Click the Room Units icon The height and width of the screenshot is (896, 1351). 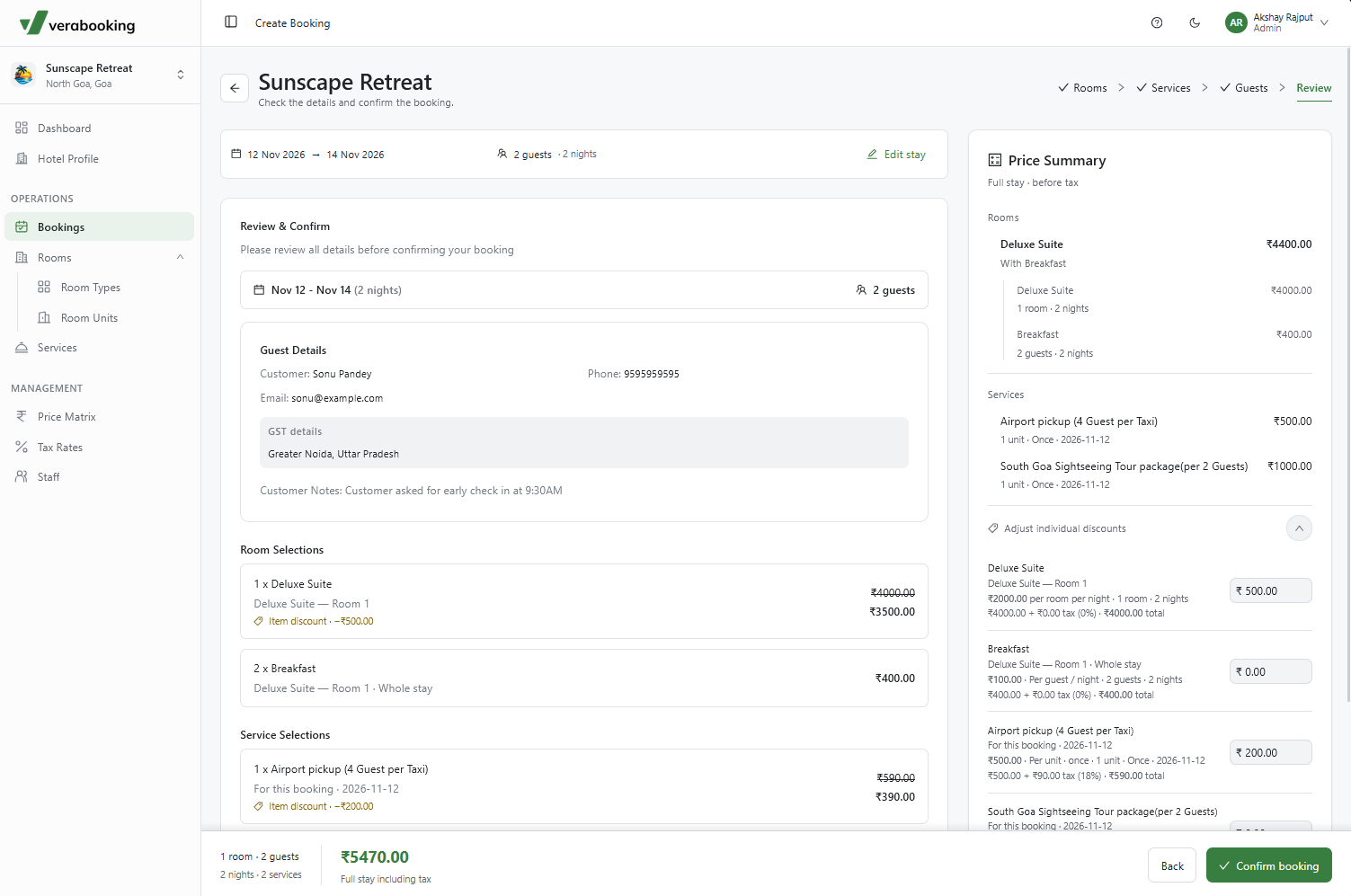(x=44, y=318)
